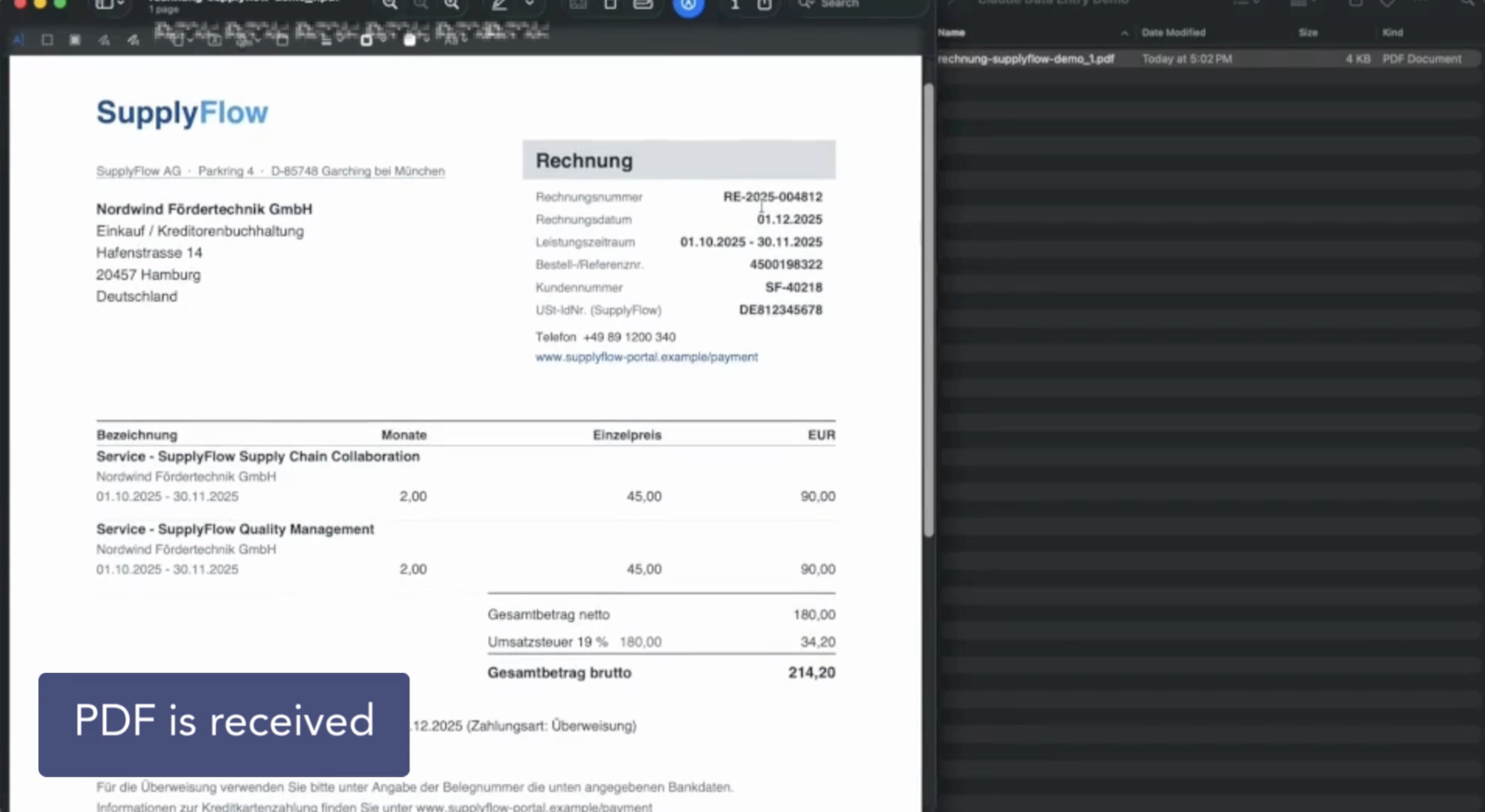Viewport: 1485px width, 812px height.
Task: Click the 'Gesamtbetrag brutto' total 214,20
Action: pos(811,672)
